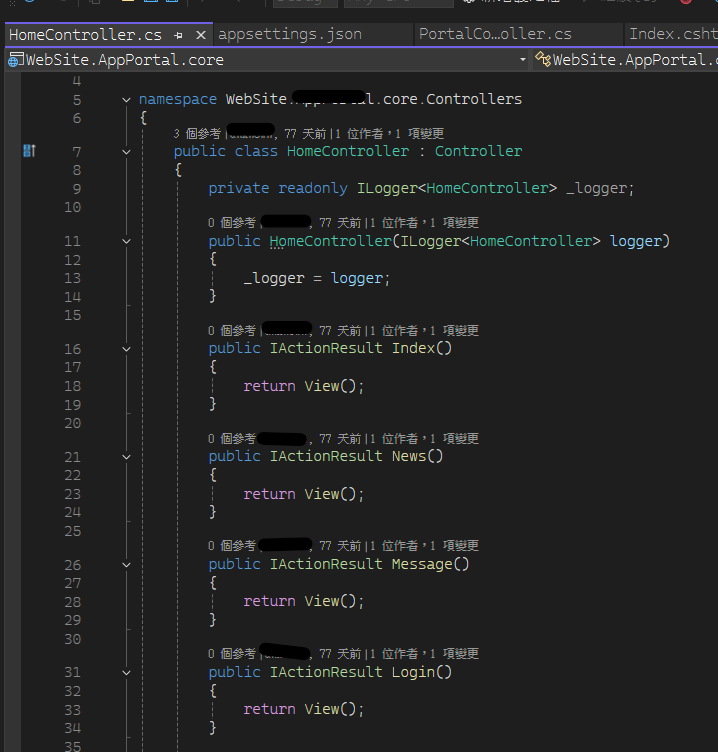Open the Index.cshtml tab
The height and width of the screenshot is (752, 718).
673,34
